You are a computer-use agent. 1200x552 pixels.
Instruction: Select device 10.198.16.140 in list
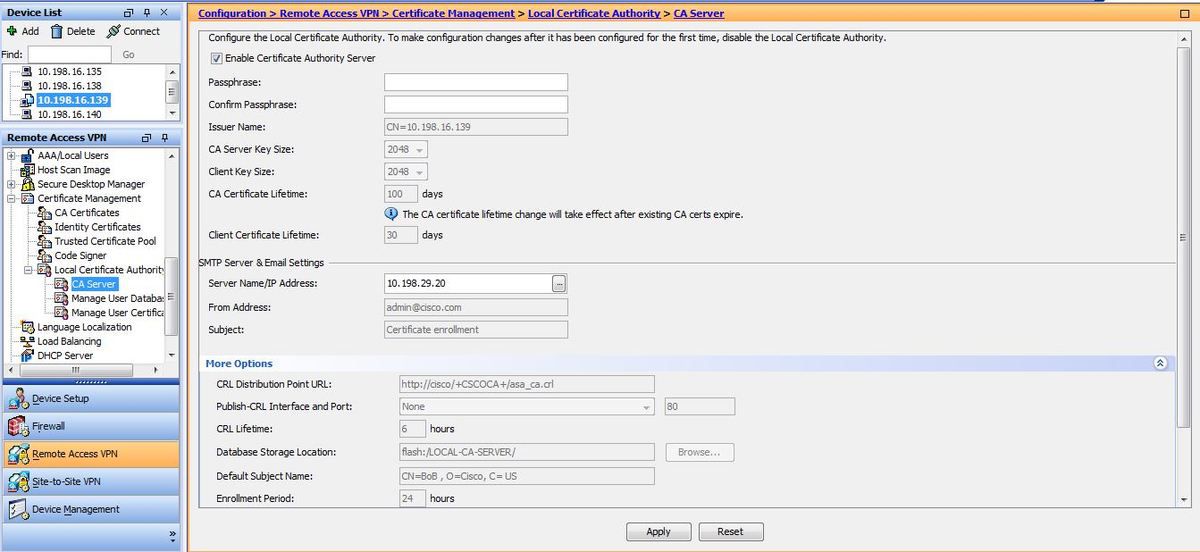(69, 114)
